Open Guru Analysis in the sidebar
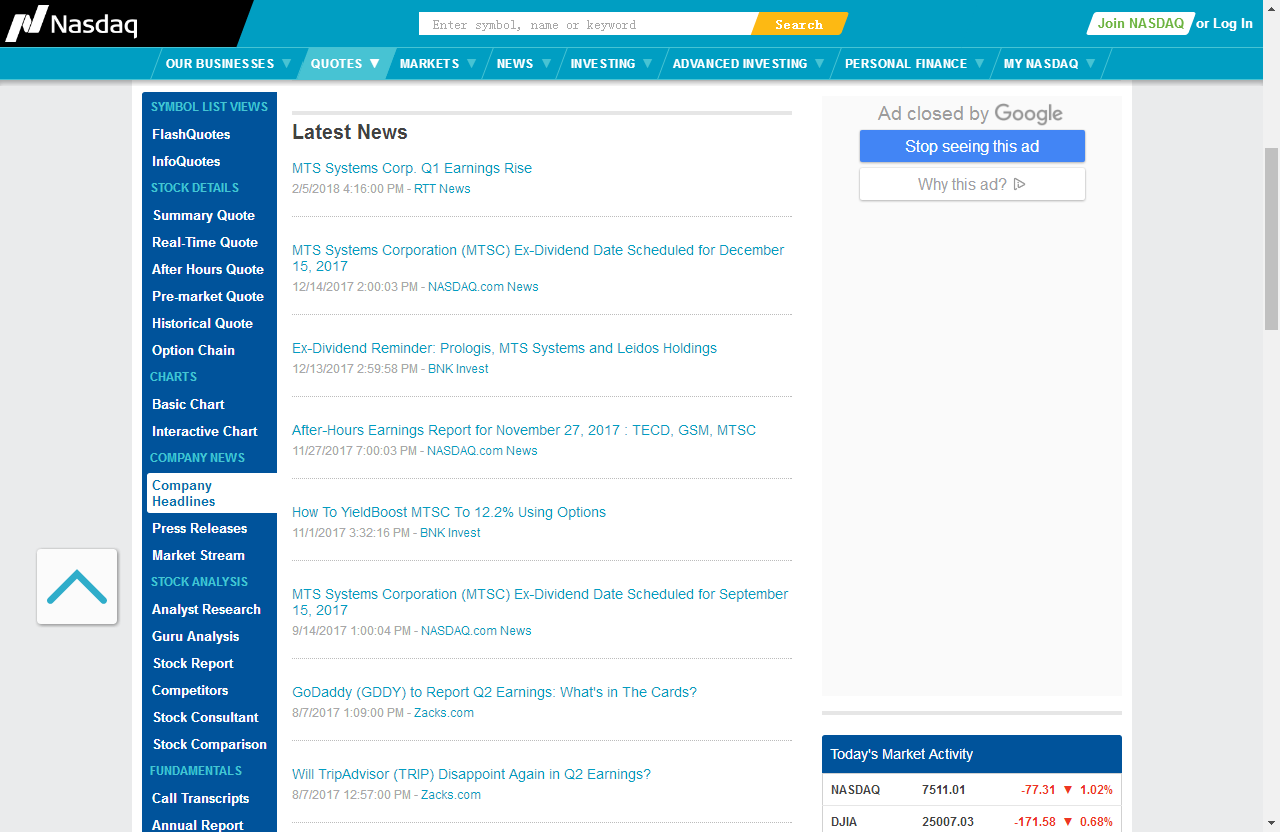This screenshot has height=832, width=1280. coord(196,636)
